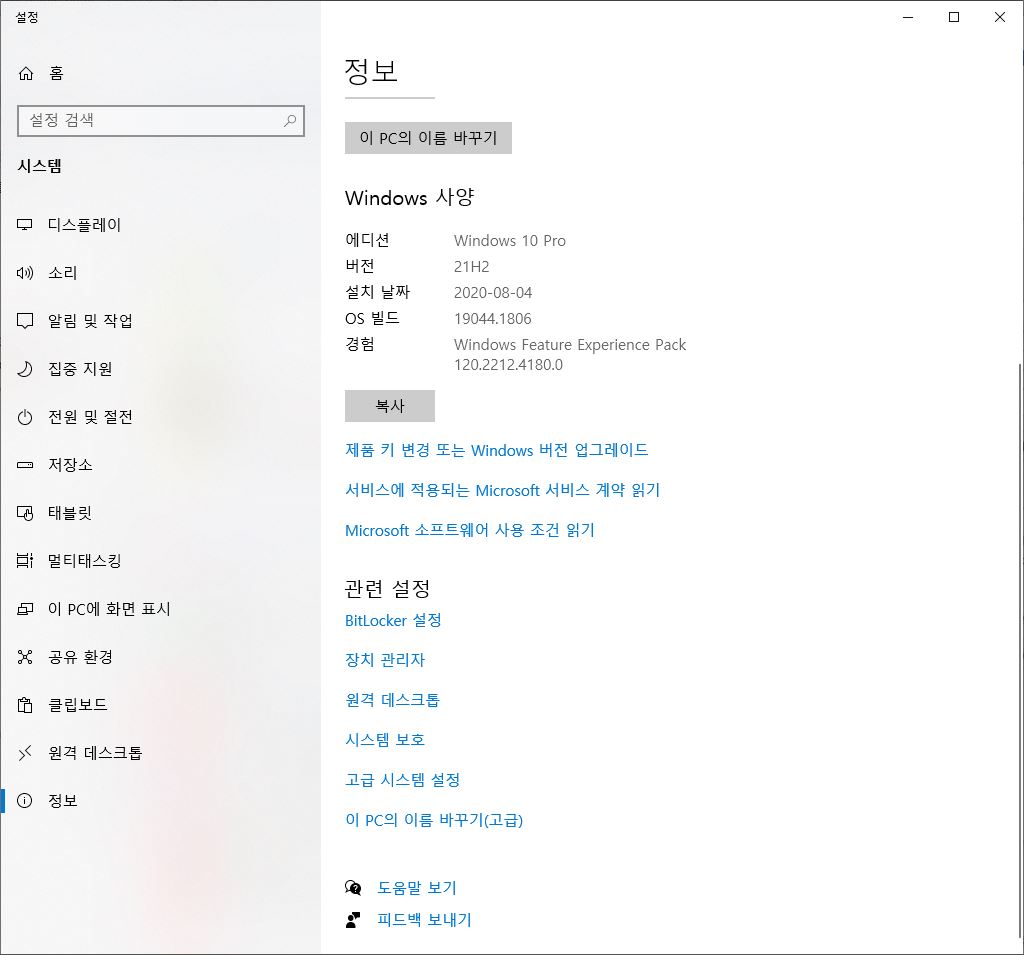Open Microsoft 서비스 계약 읽기 link
Screen dimensions: 1024x955
[x=503, y=490]
